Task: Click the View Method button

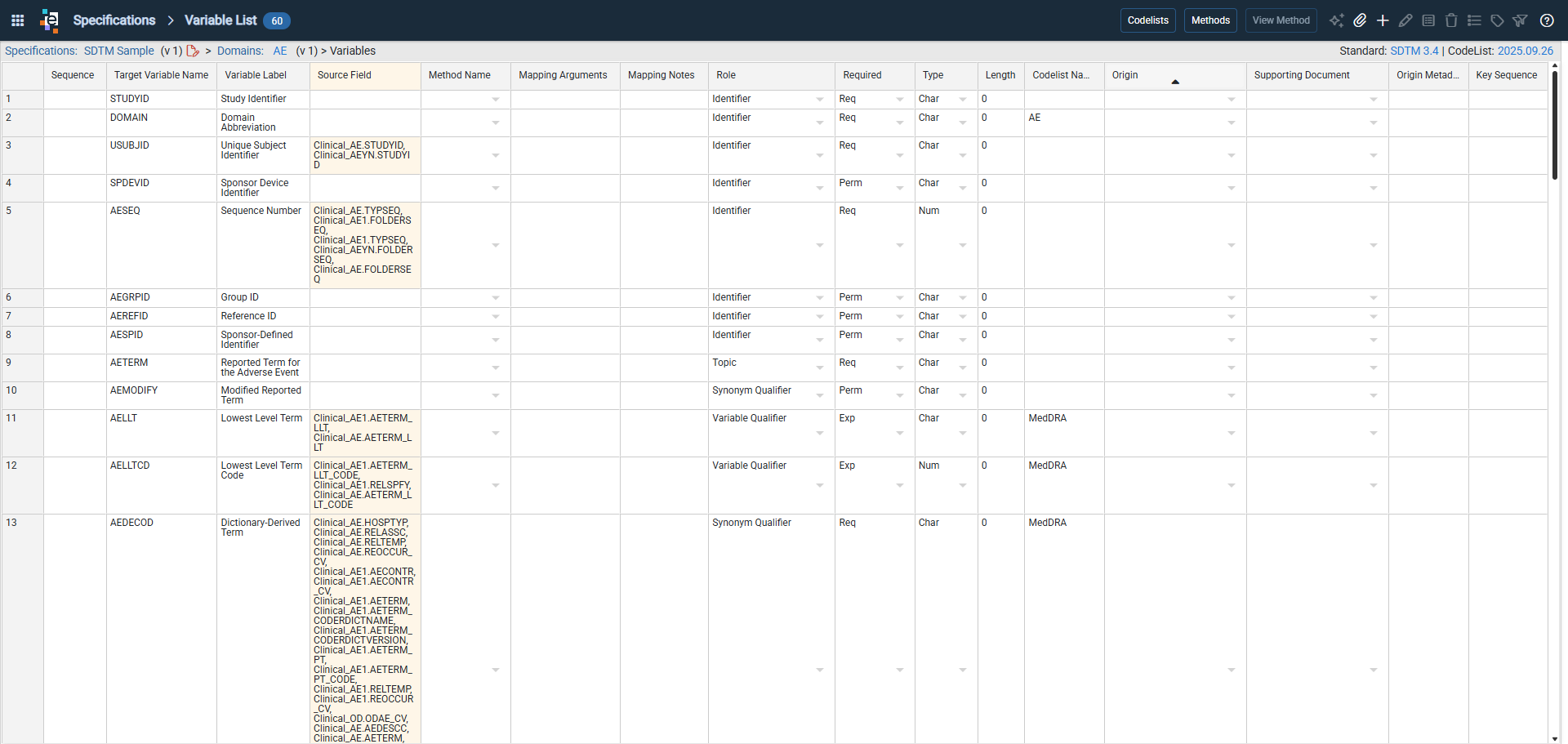Action: (1281, 20)
